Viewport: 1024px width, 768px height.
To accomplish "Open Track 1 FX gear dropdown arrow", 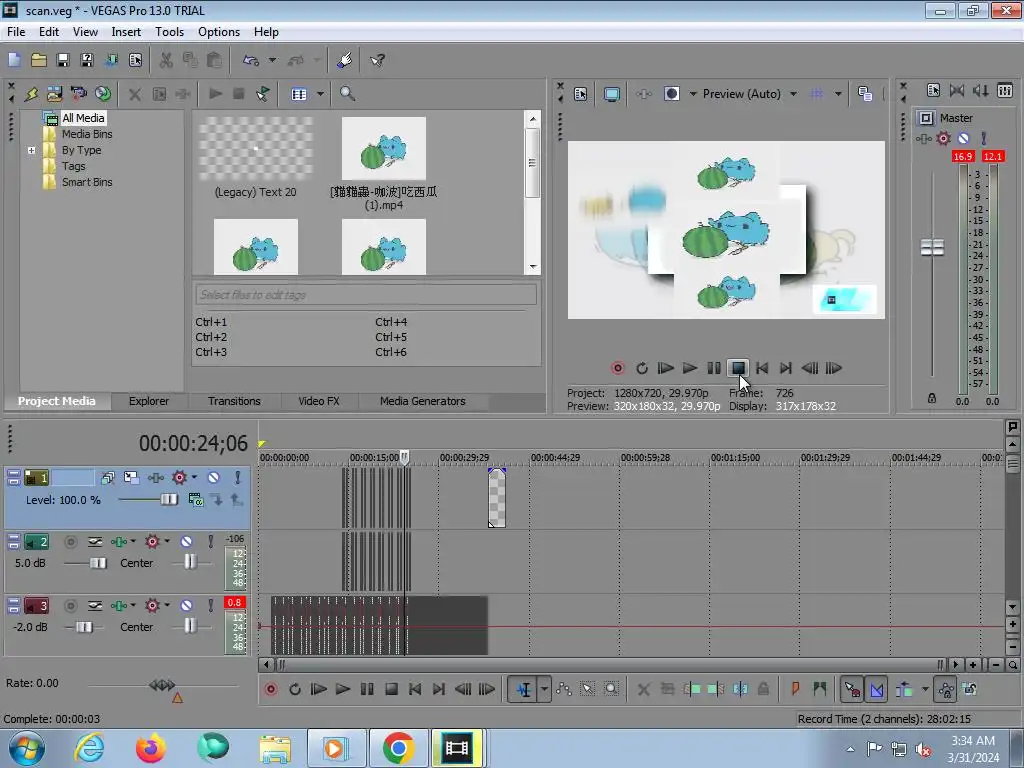I will pyautogui.click(x=194, y=477).
